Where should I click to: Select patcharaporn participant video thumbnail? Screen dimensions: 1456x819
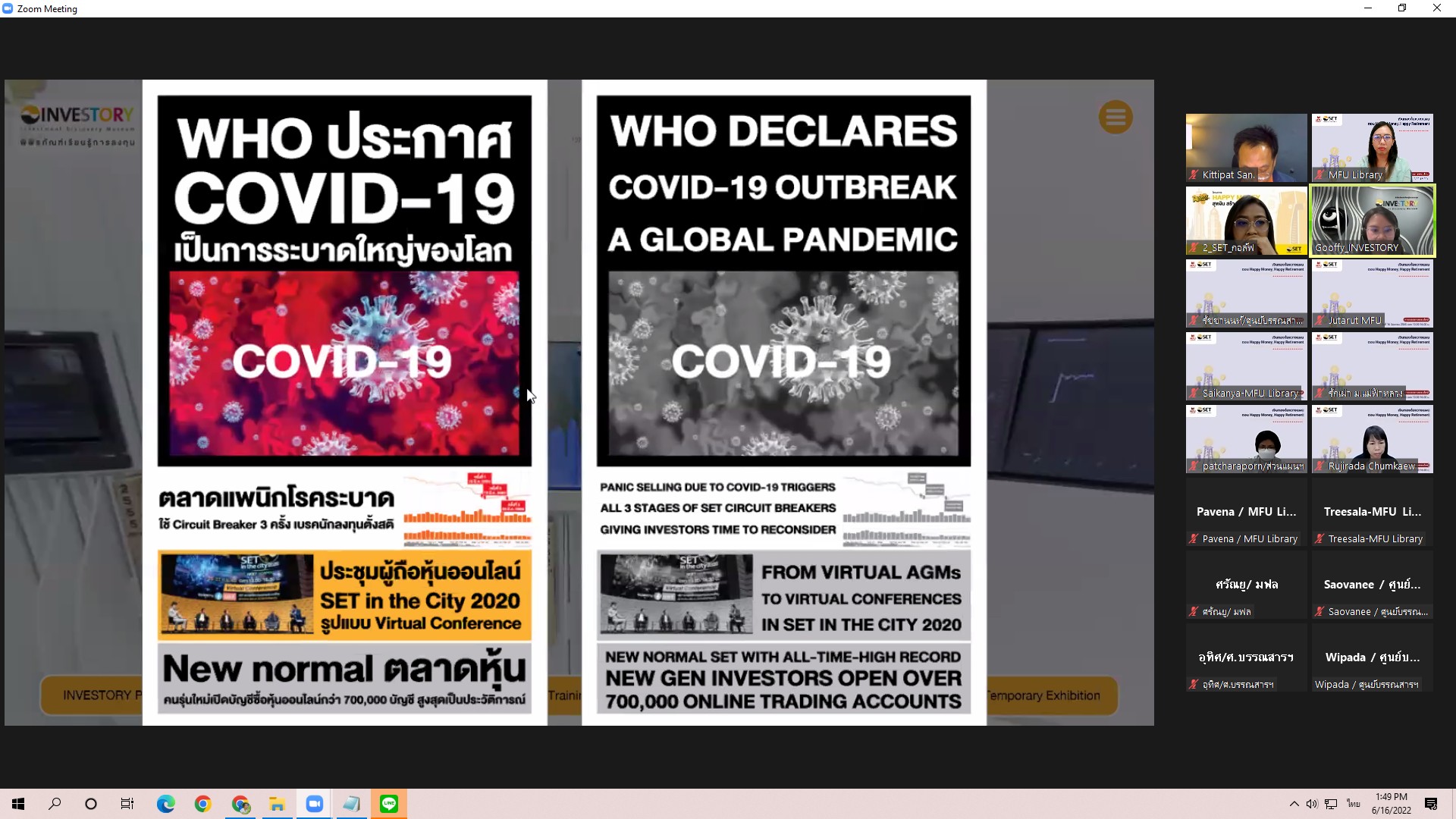[1247, 439]
